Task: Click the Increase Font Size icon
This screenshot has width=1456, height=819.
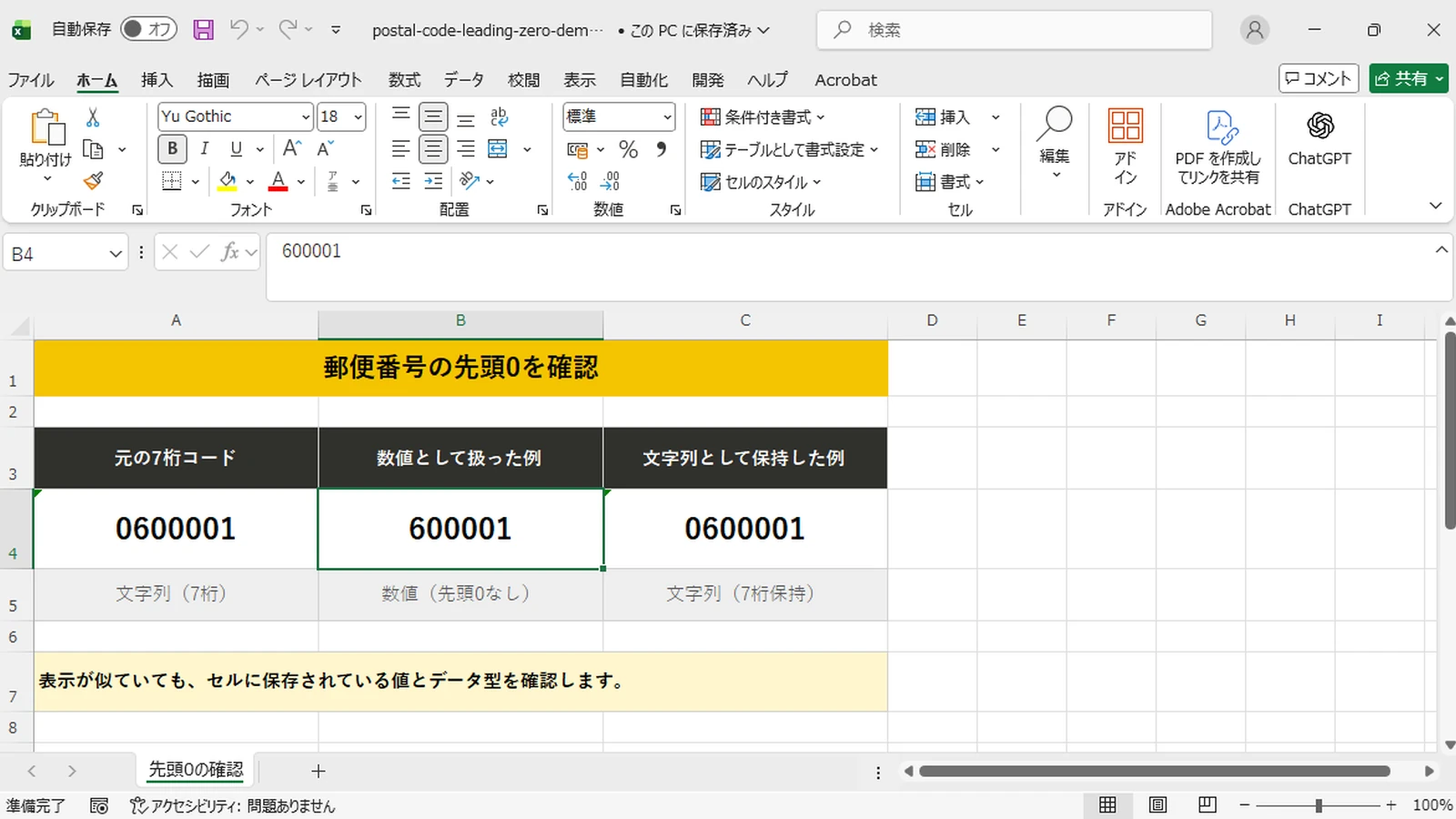Action: click(x=292, y=148)
